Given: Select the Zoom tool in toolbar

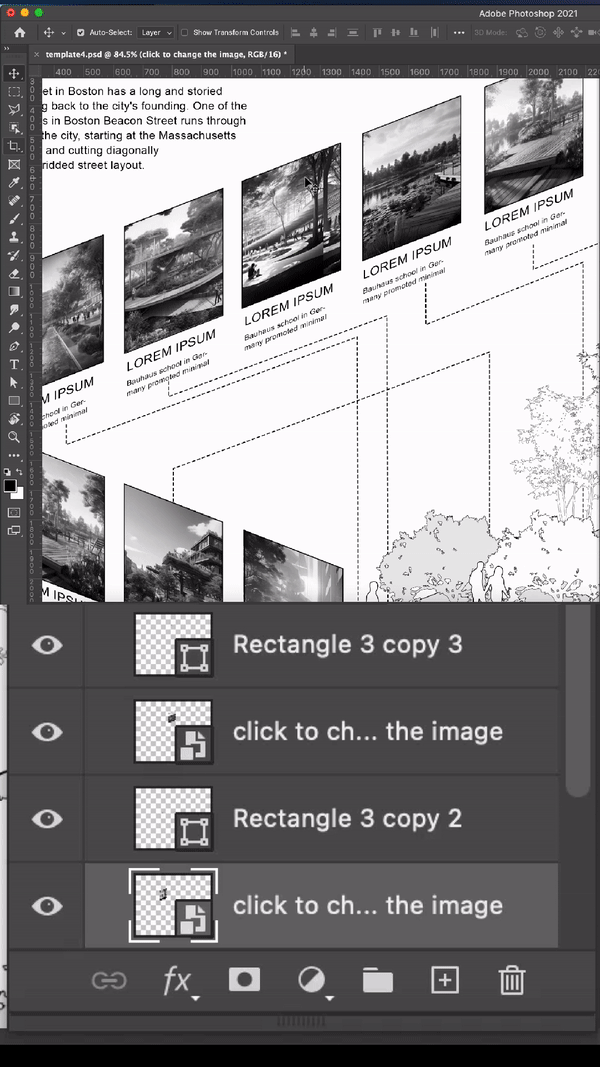Looking at the screenshot, I should [14, 437].
